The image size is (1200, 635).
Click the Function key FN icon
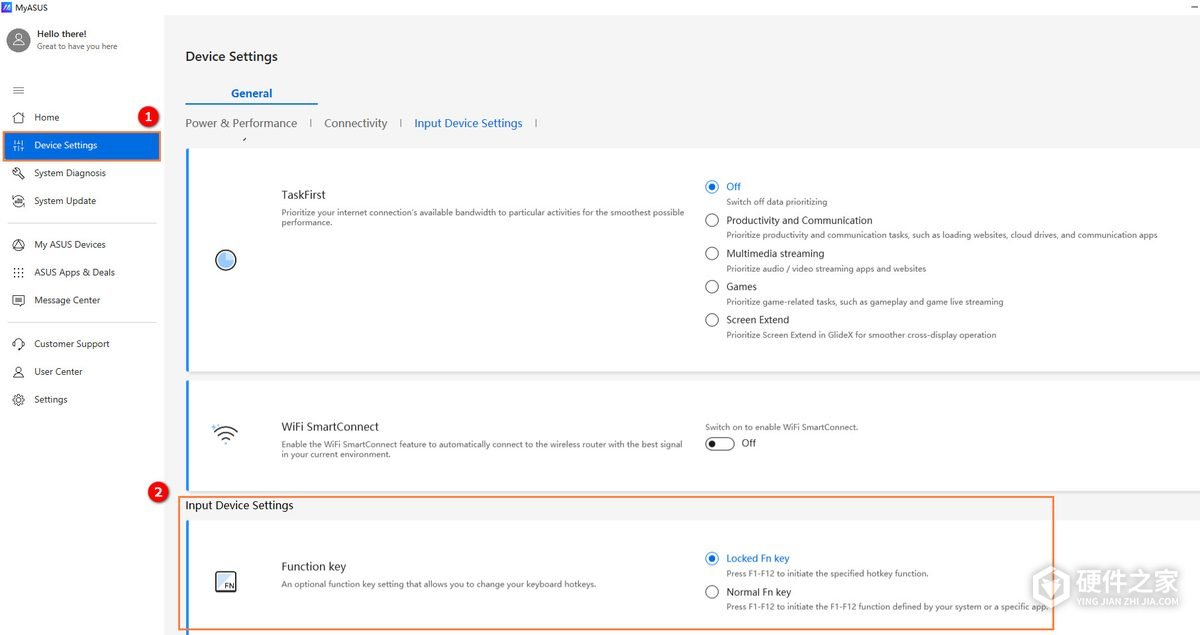(x=226, y=581)
